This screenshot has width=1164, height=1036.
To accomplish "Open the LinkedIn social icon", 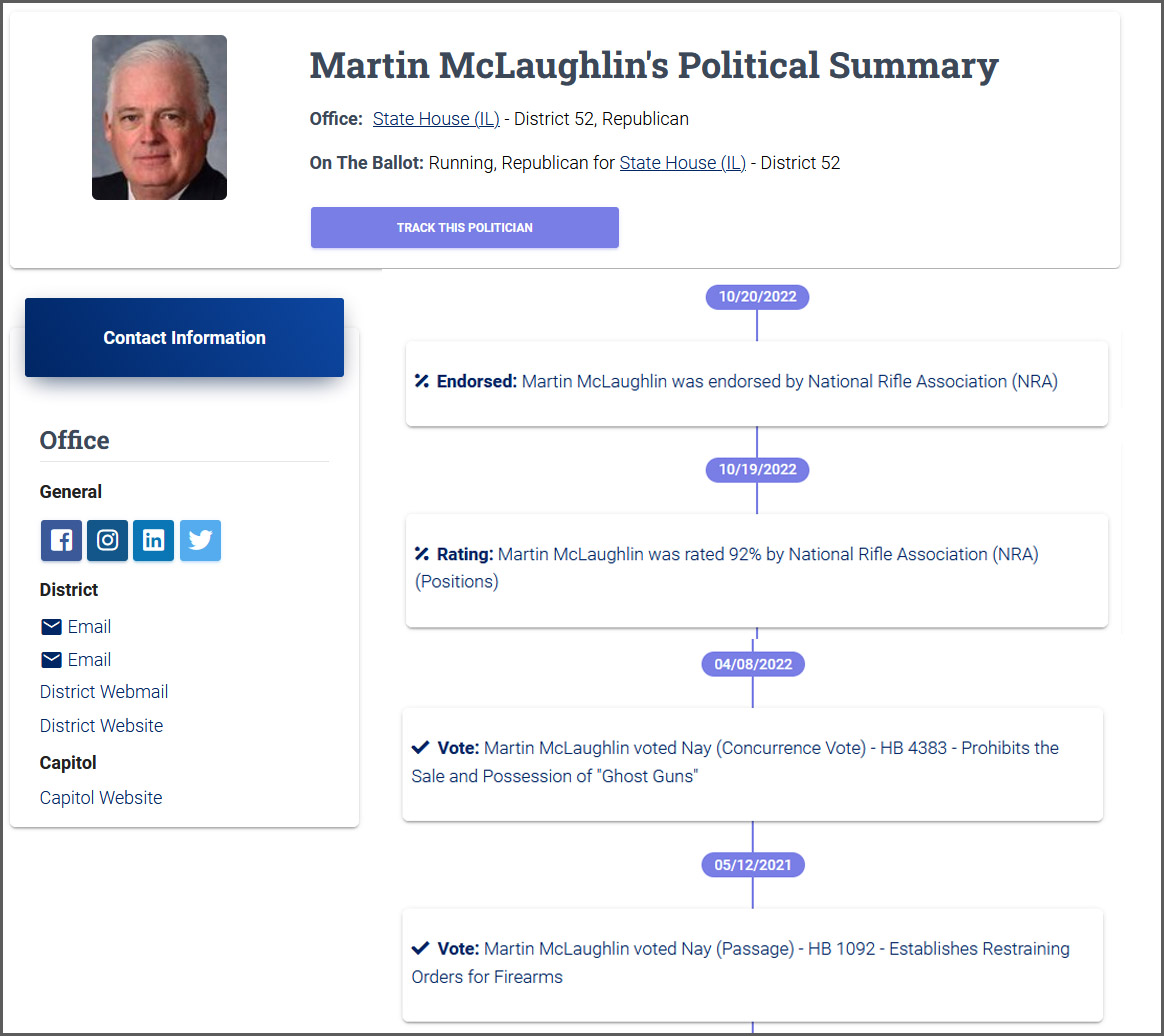I will click(x=153, y=540).
